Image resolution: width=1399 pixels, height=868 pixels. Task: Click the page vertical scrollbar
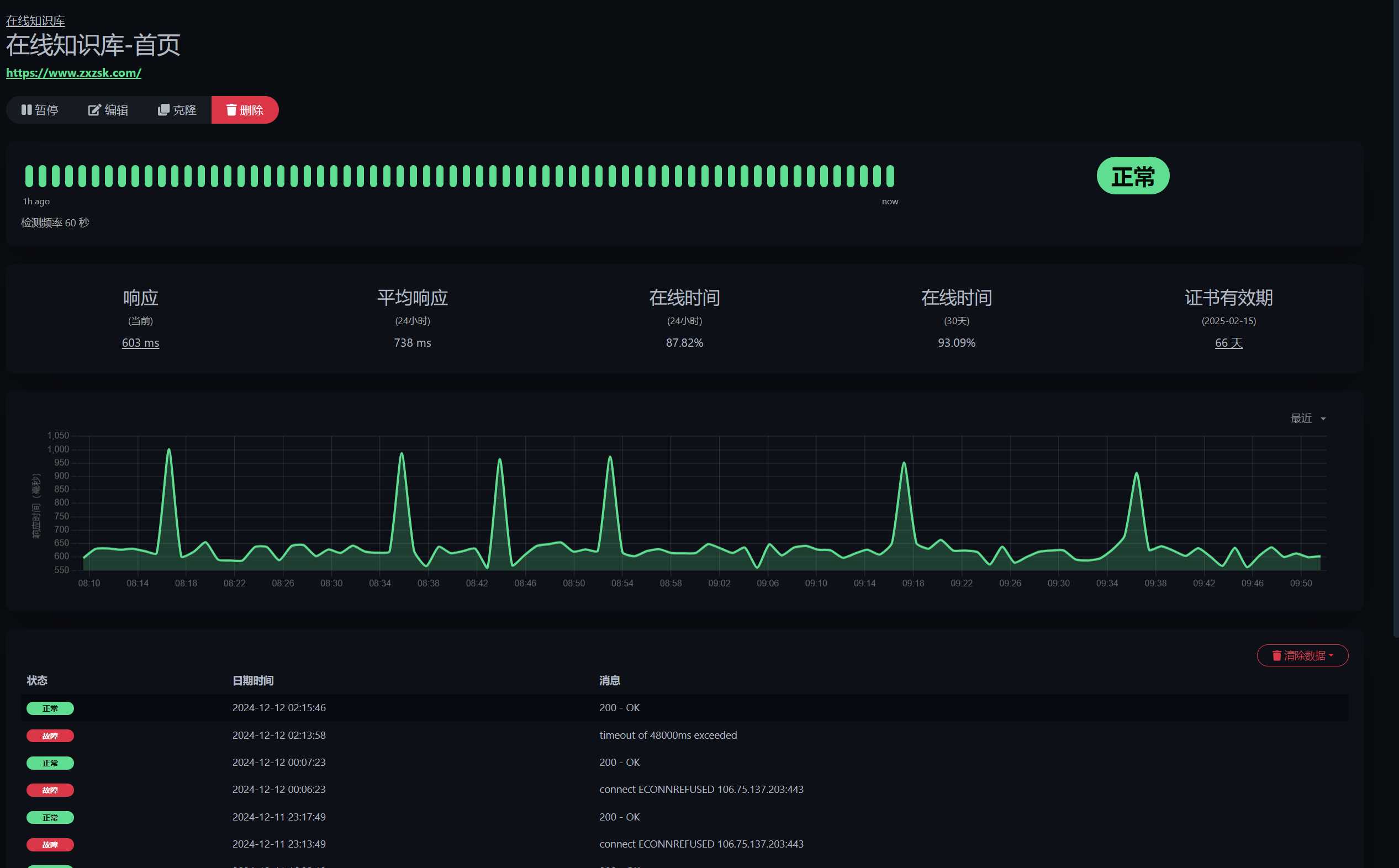pos(1396,319)
